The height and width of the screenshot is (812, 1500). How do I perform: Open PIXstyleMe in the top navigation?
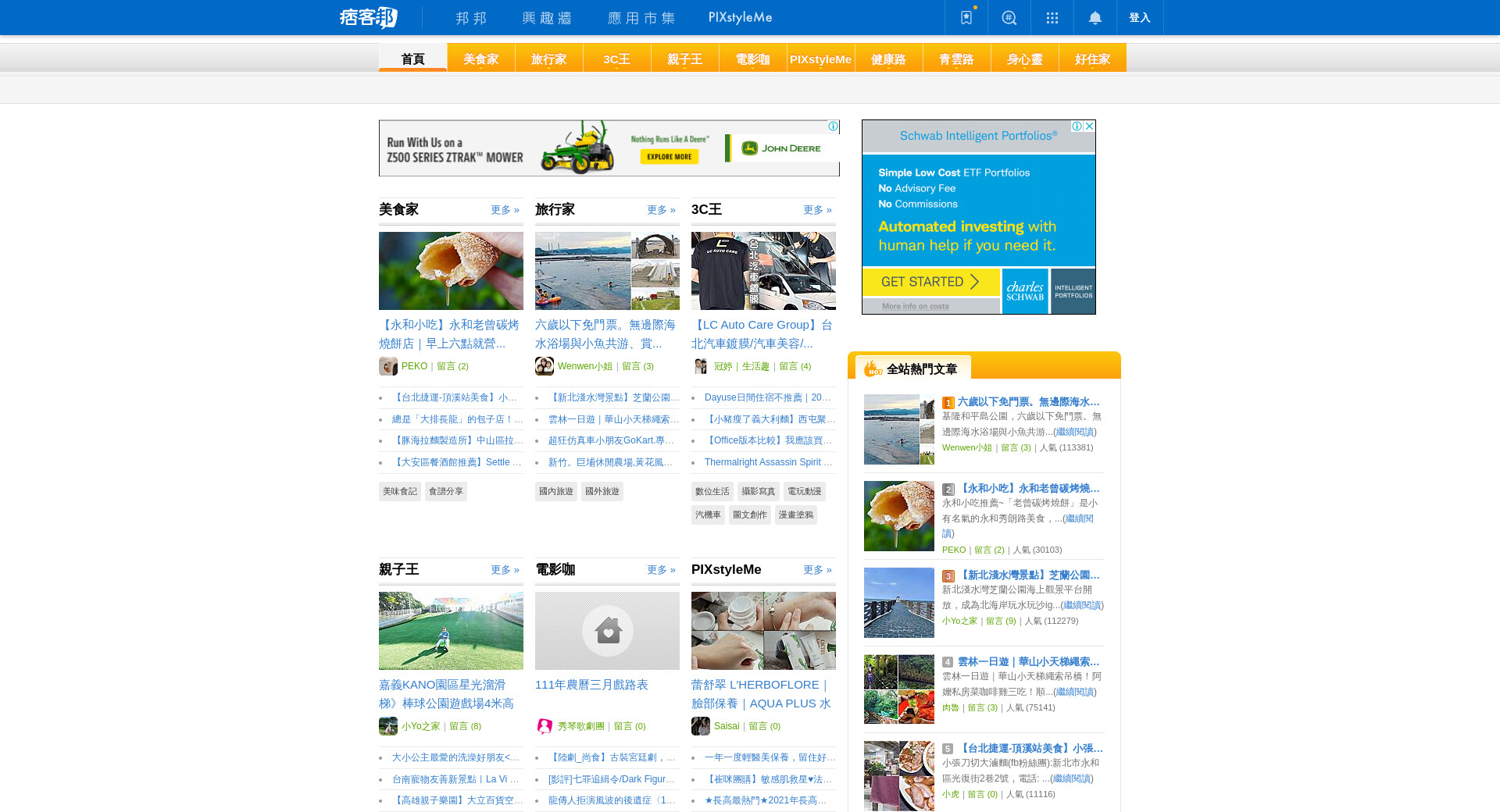point(741,17)
